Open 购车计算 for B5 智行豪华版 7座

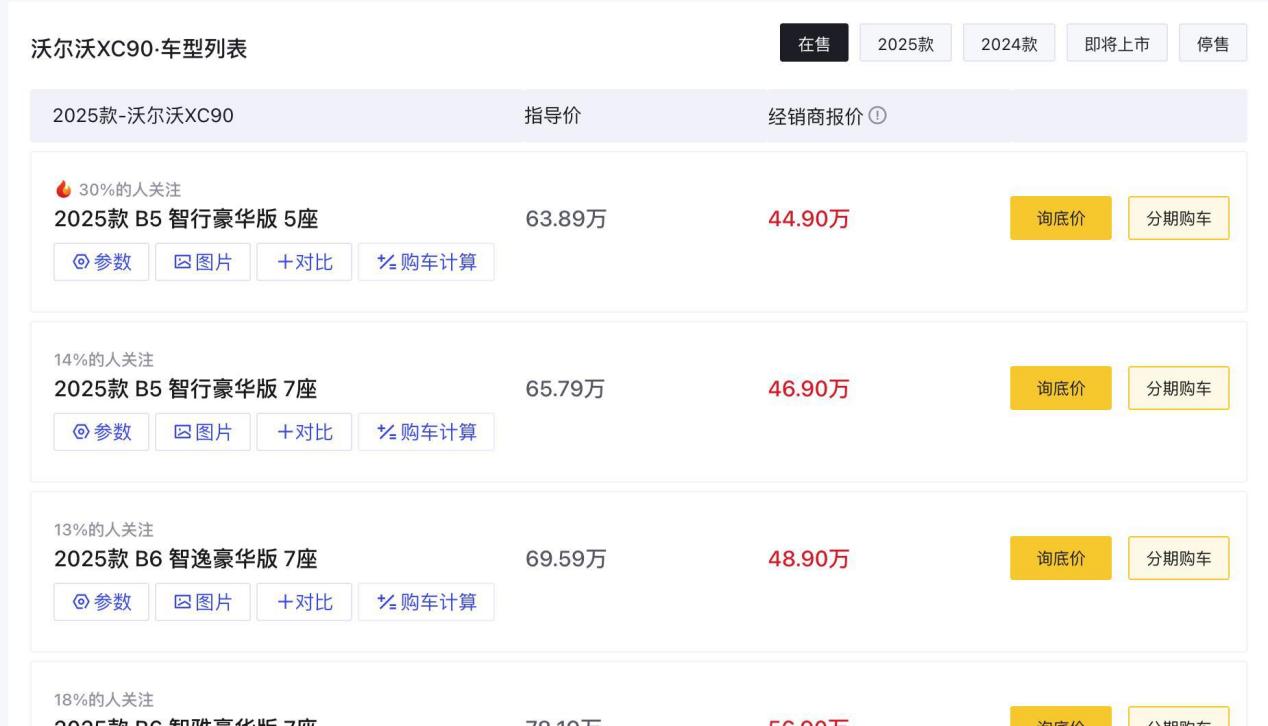426,433
